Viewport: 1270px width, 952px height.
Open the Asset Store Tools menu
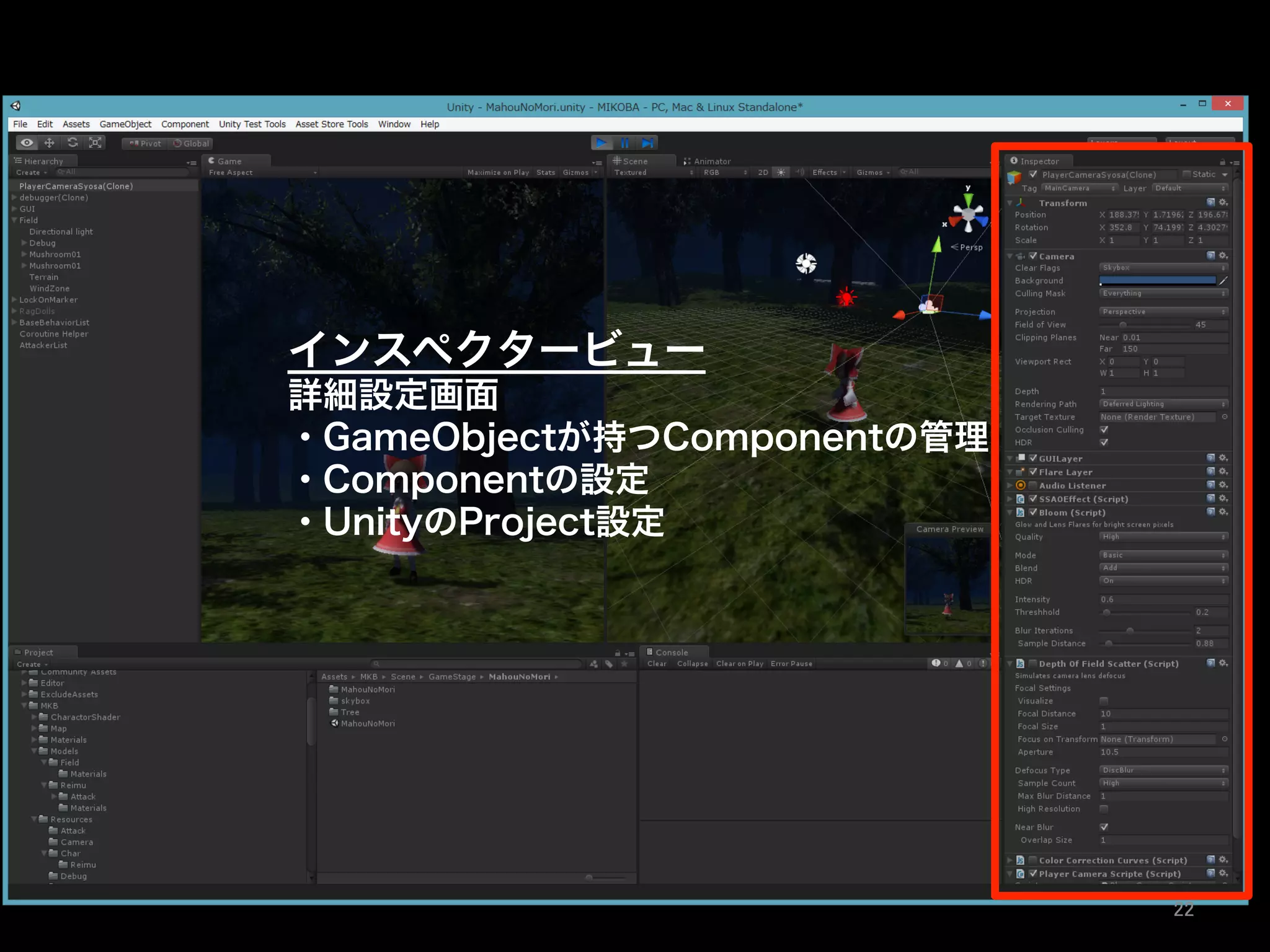(332, 124)
